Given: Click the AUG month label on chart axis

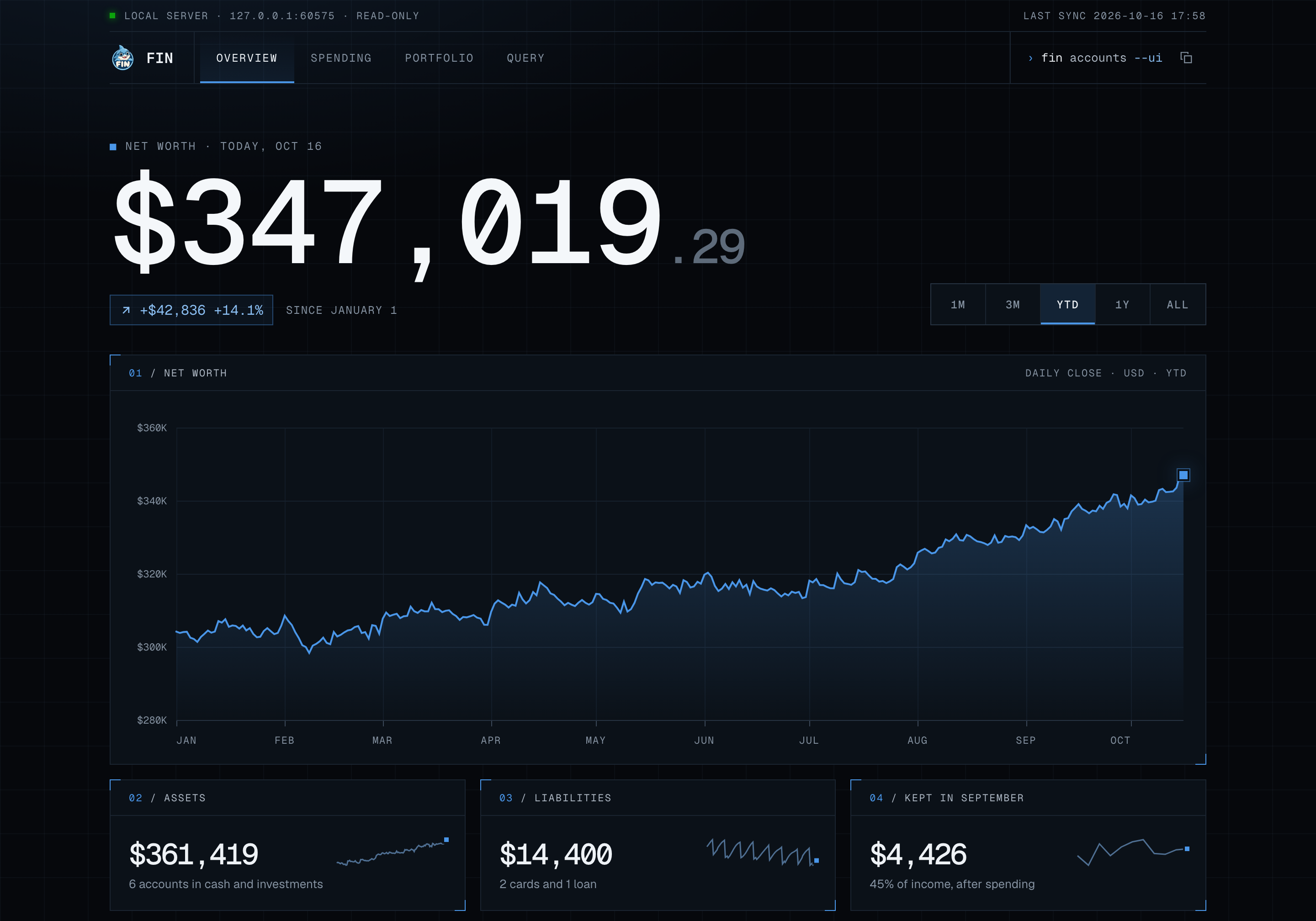Looking at the screenshot, I should click(917, 740).
